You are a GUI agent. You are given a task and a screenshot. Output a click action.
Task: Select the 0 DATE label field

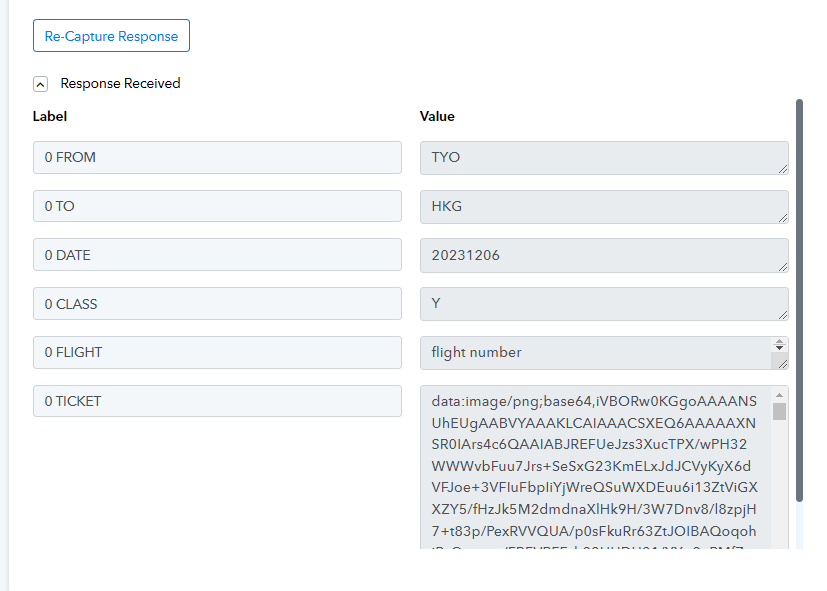[217, 255]
